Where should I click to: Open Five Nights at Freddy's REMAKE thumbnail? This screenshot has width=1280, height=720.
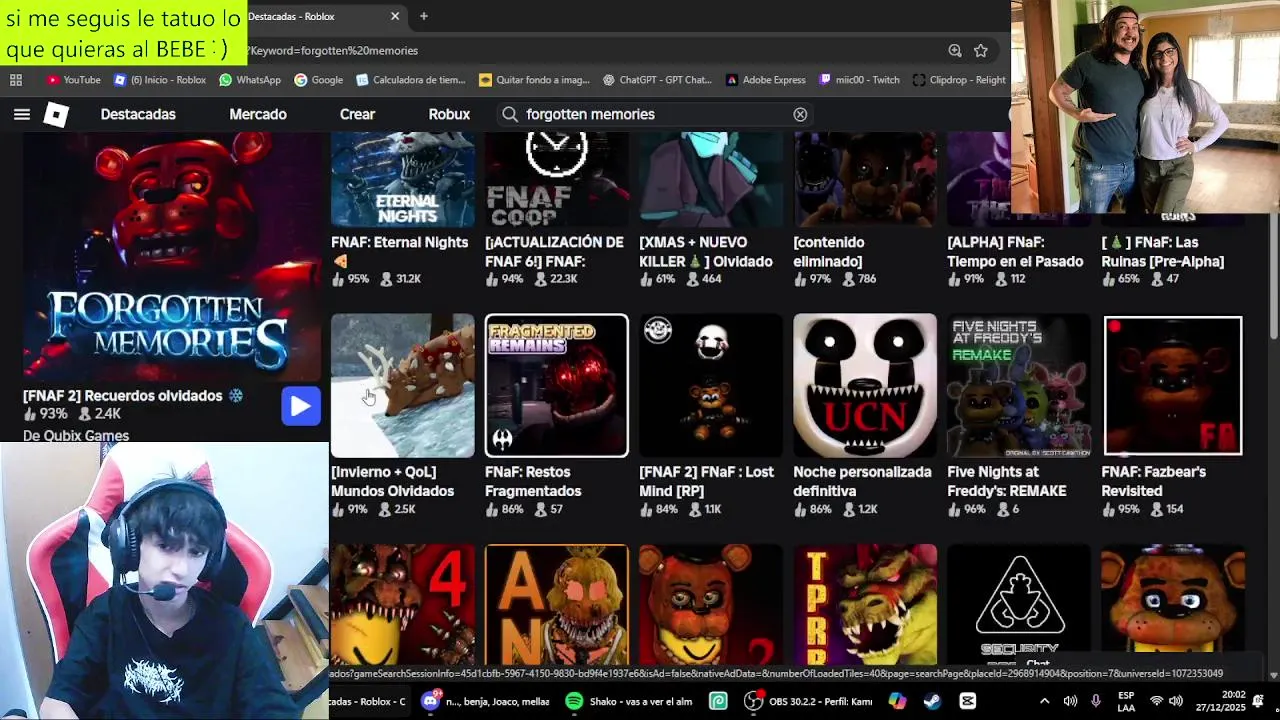(1019, 385)
